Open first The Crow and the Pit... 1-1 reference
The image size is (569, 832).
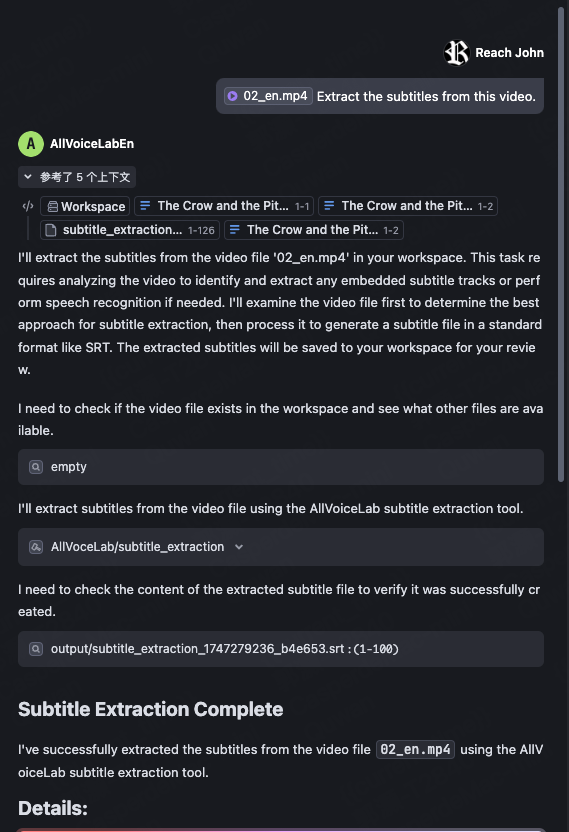coord(224,206)
